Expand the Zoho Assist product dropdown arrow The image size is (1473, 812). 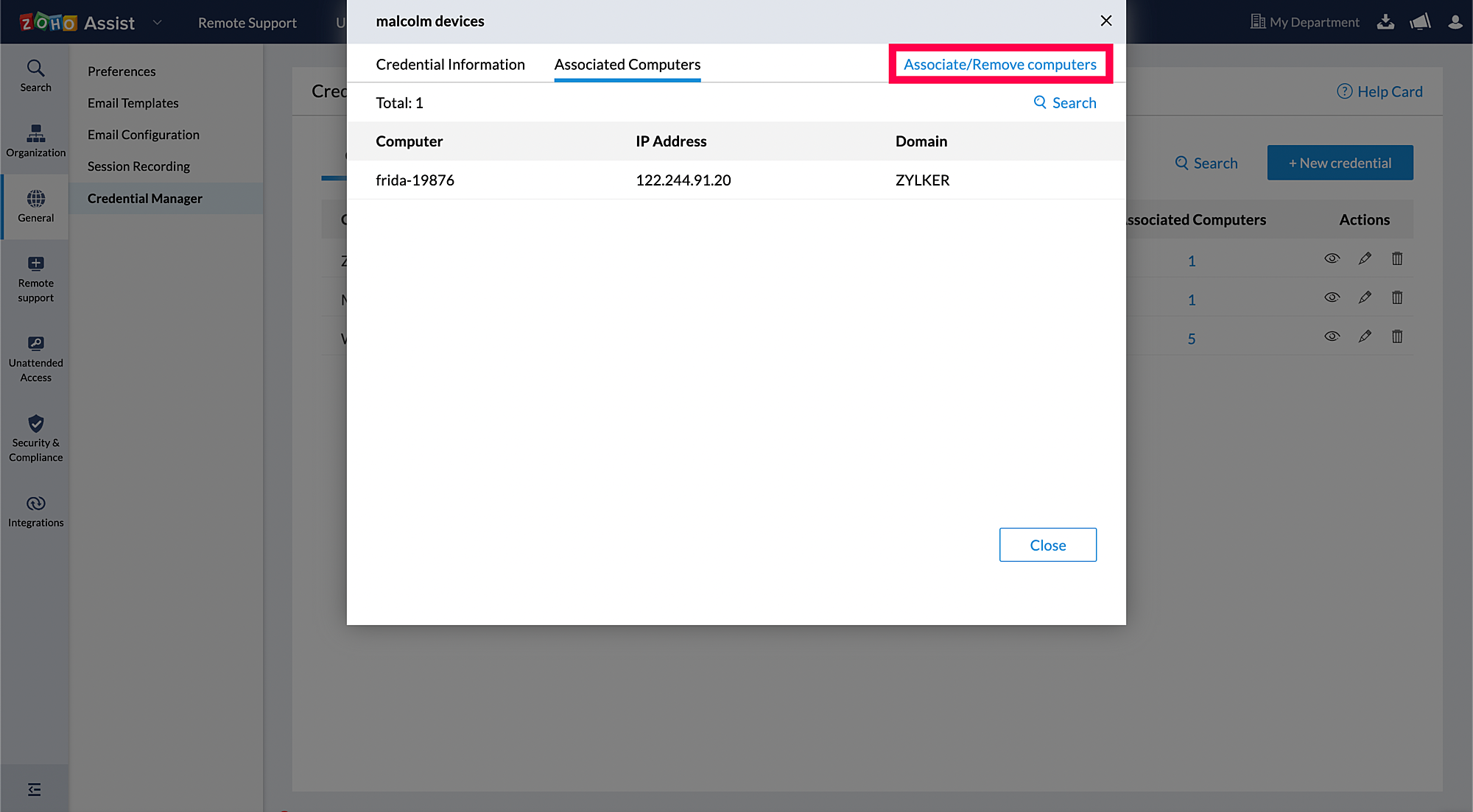coord(157,23)
